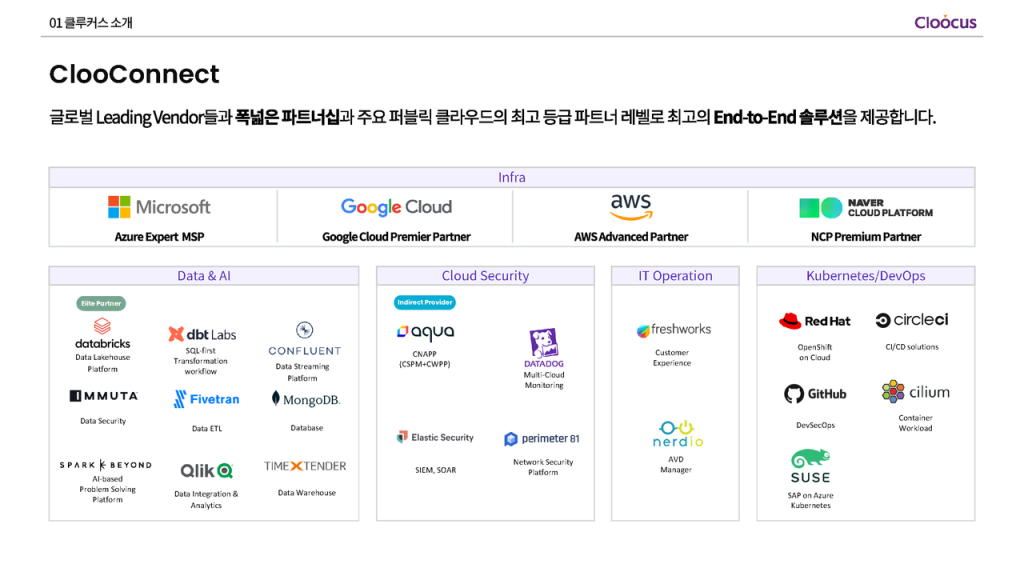The width and height of the screenshot is (1024, 576).
Task: Click the 'Multi-Cloud Monitoring' caption
Action: pyautogui.click(x=544, y=380)
